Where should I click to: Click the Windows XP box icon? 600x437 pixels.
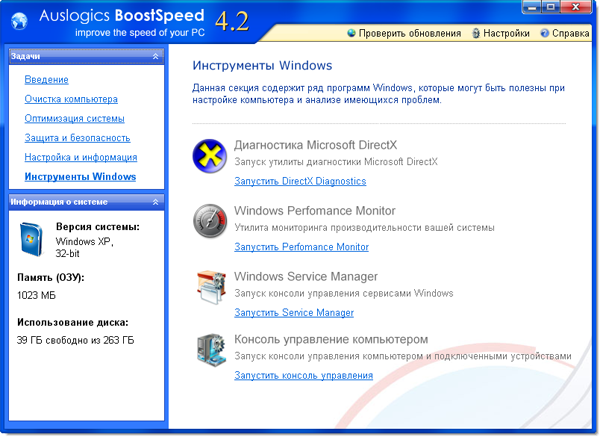click(x=31, y=239)
